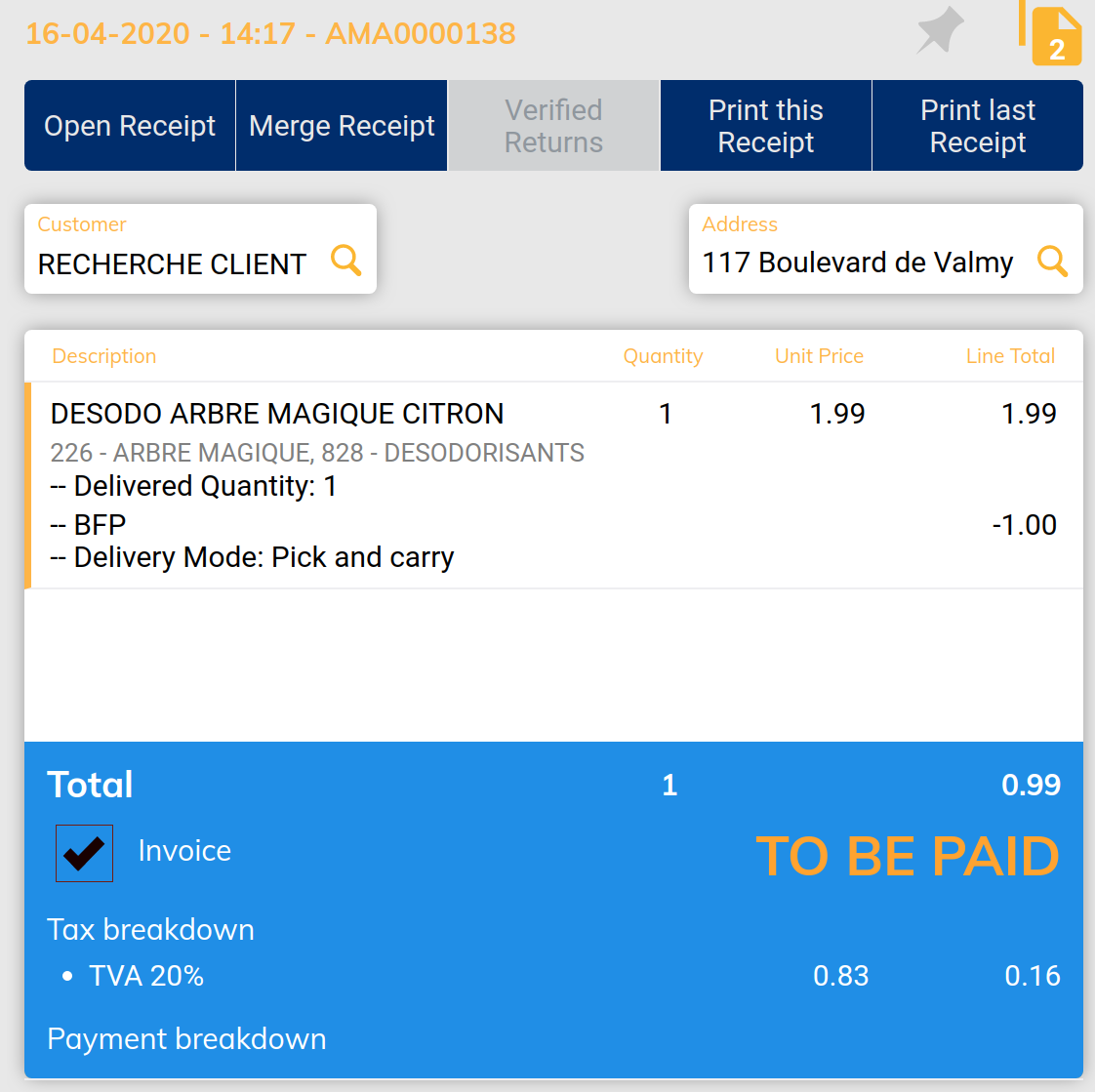Click the Merge Receipt button
The width and height of the screenshot is (1095, 1092).
(x=342, y=126)
